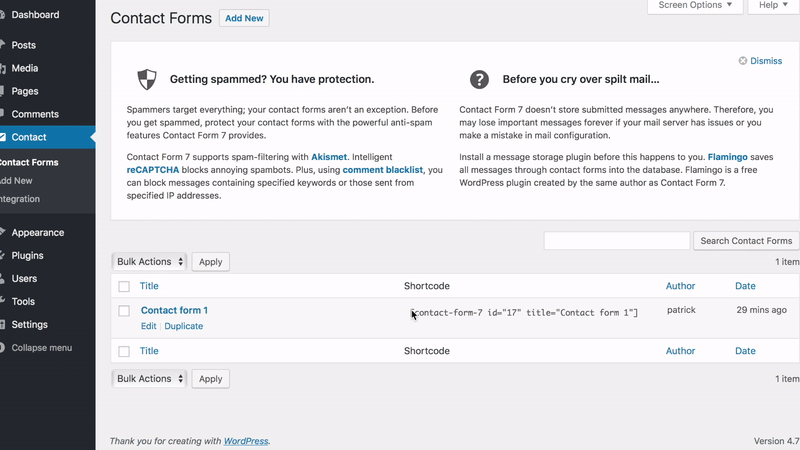This screenshot has width=800, height=450.
Task: Open Comments in the sidebar
Action: click(35, 114)
